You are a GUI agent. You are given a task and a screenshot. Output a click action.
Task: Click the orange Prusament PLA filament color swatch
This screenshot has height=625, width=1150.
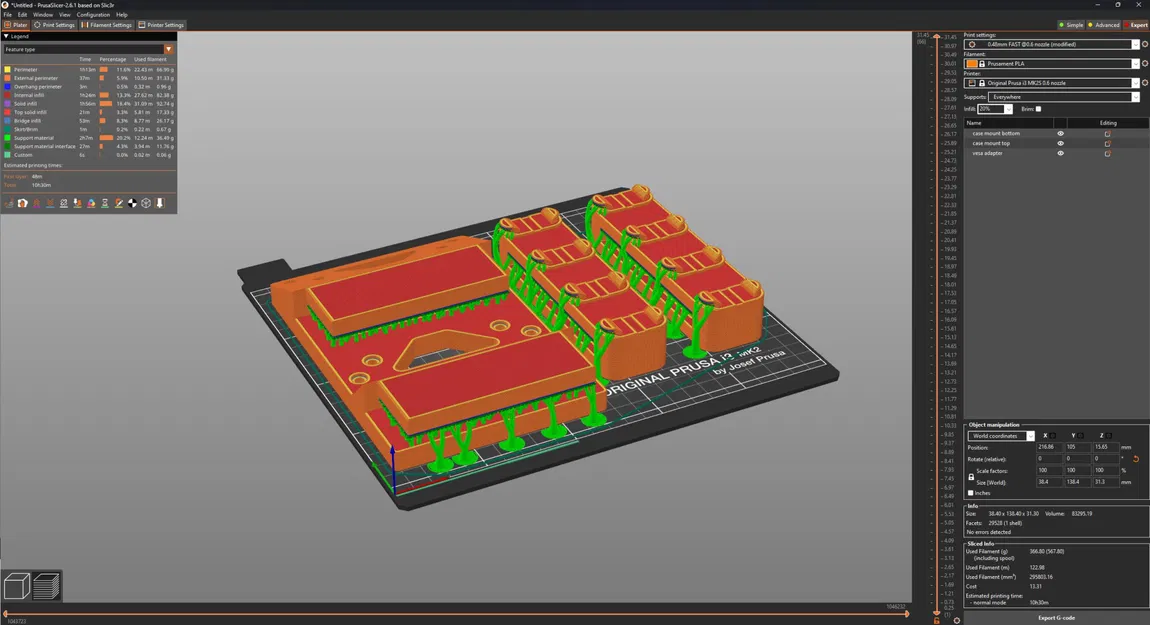(972, 64)
